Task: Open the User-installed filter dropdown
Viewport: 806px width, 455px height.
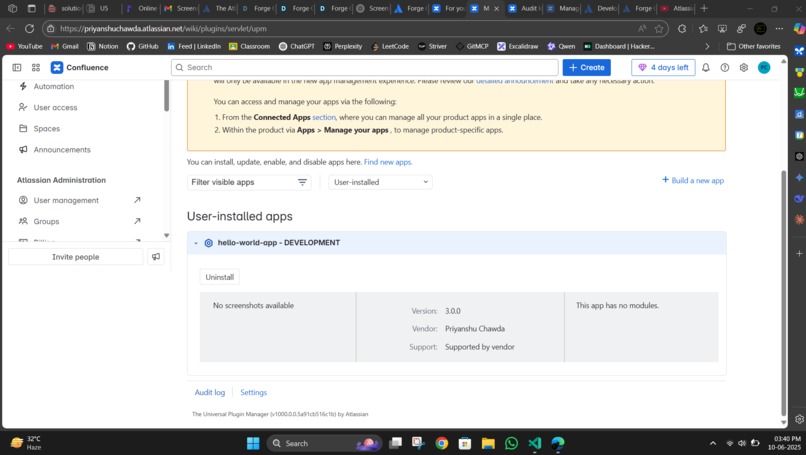Action: [380, 182]
